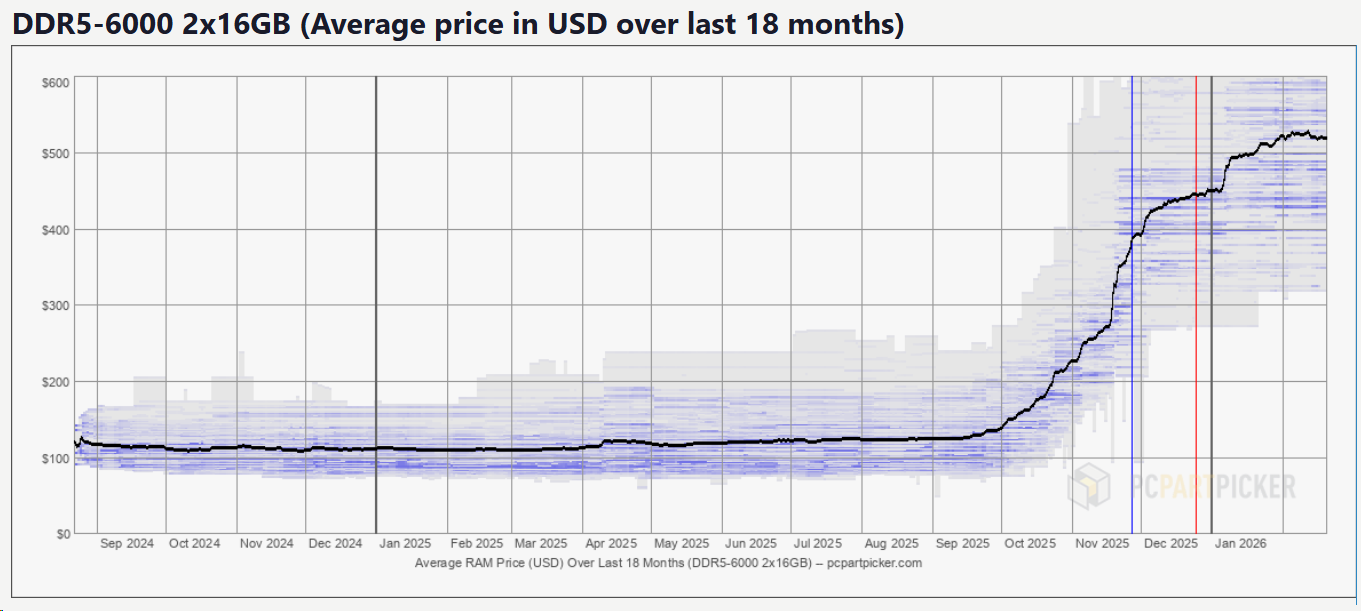Click the Jan 2026 x-axis label
The height and width of the screenshot is (611, 1361).
(1240, 544)
